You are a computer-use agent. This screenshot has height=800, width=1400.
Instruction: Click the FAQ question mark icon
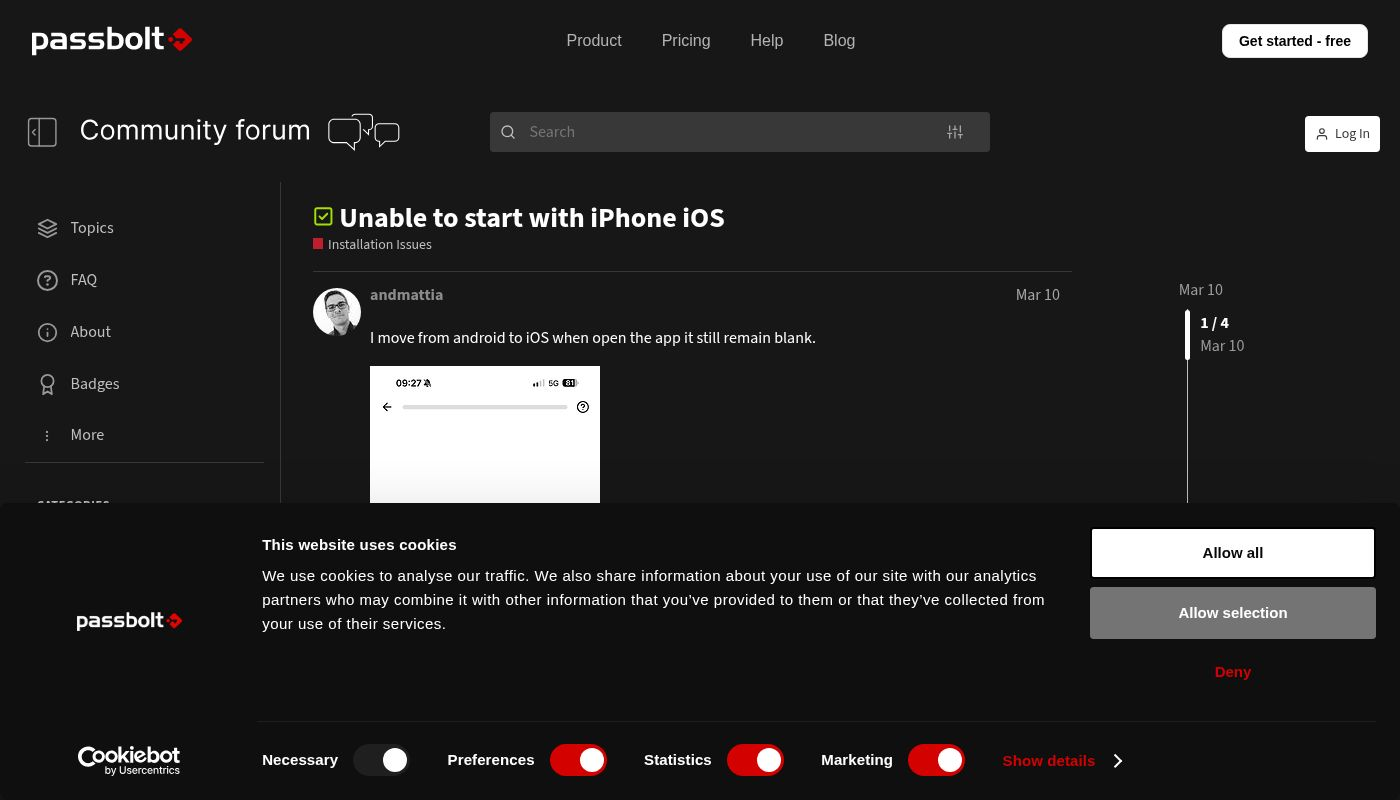pos(47,280)
